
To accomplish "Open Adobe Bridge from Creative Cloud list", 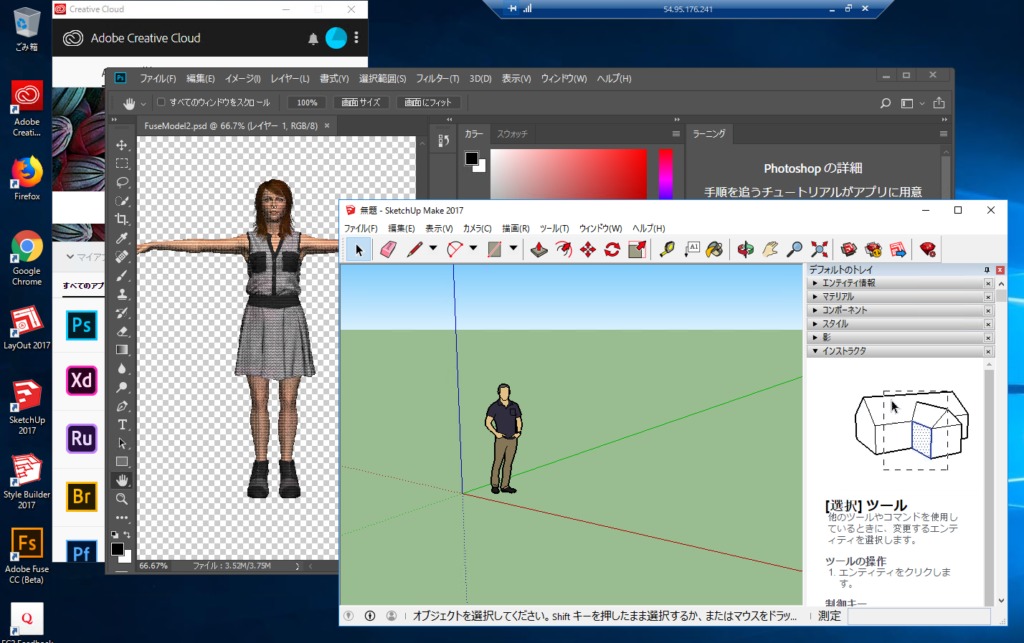I will [82, 496].
